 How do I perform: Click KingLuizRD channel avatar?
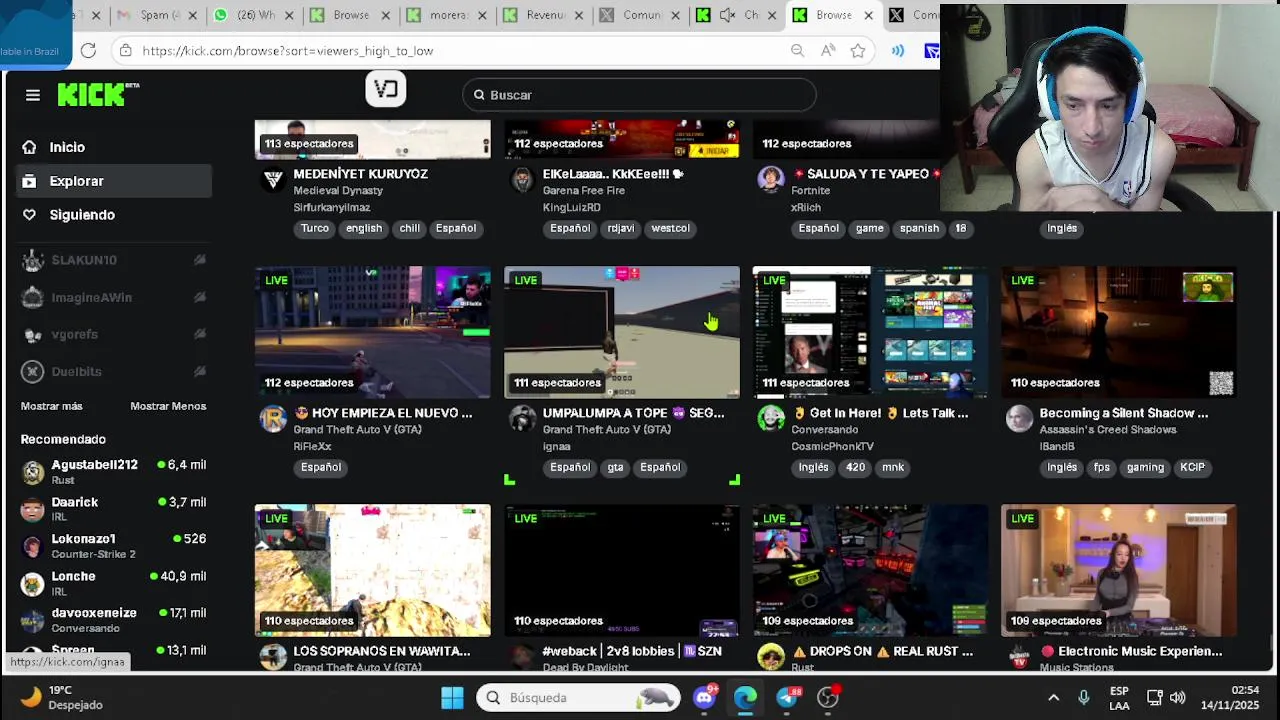(x=522, y=179)
